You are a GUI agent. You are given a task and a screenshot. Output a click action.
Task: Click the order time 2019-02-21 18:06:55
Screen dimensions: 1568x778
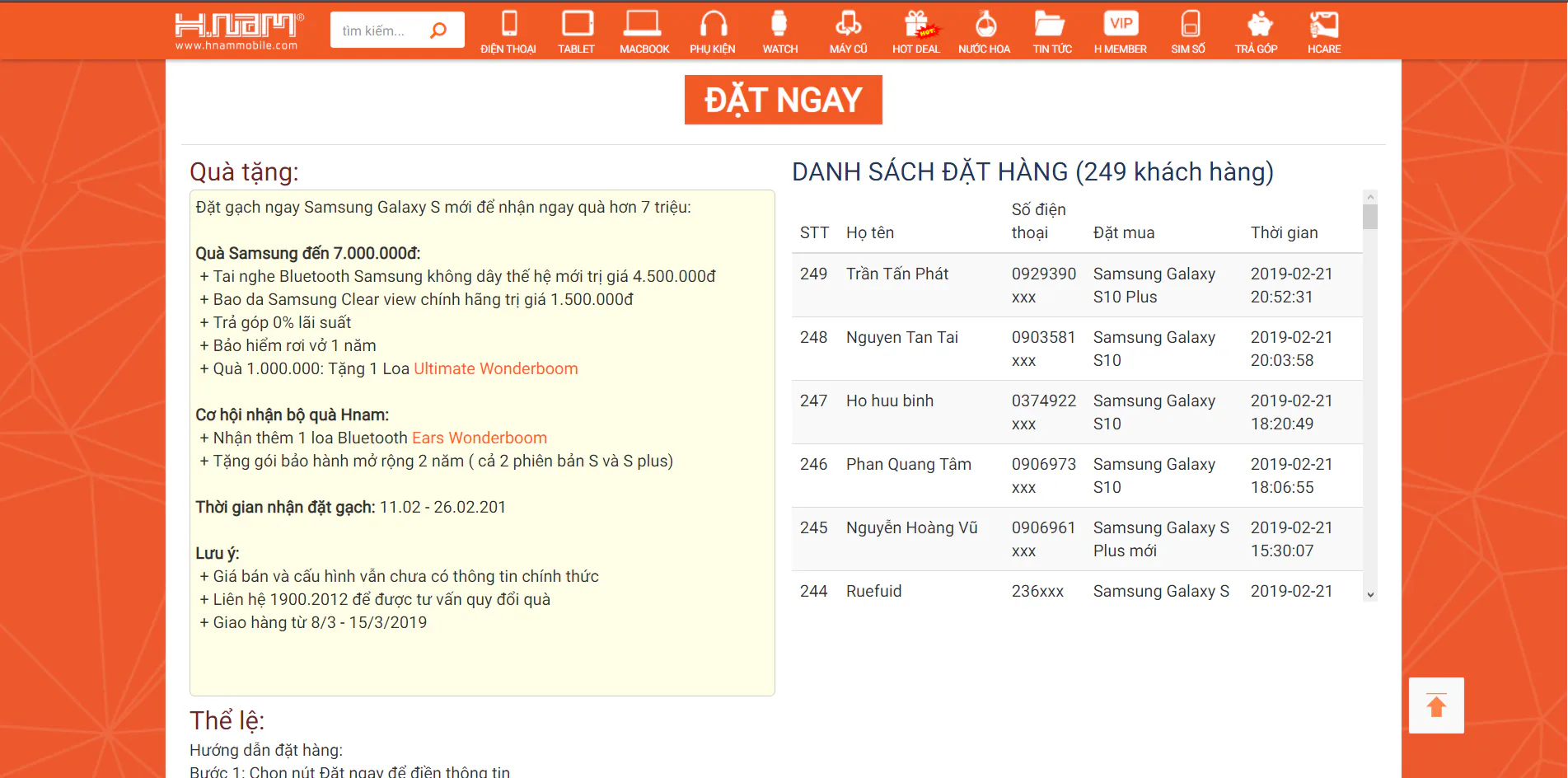coord(1292,476)
